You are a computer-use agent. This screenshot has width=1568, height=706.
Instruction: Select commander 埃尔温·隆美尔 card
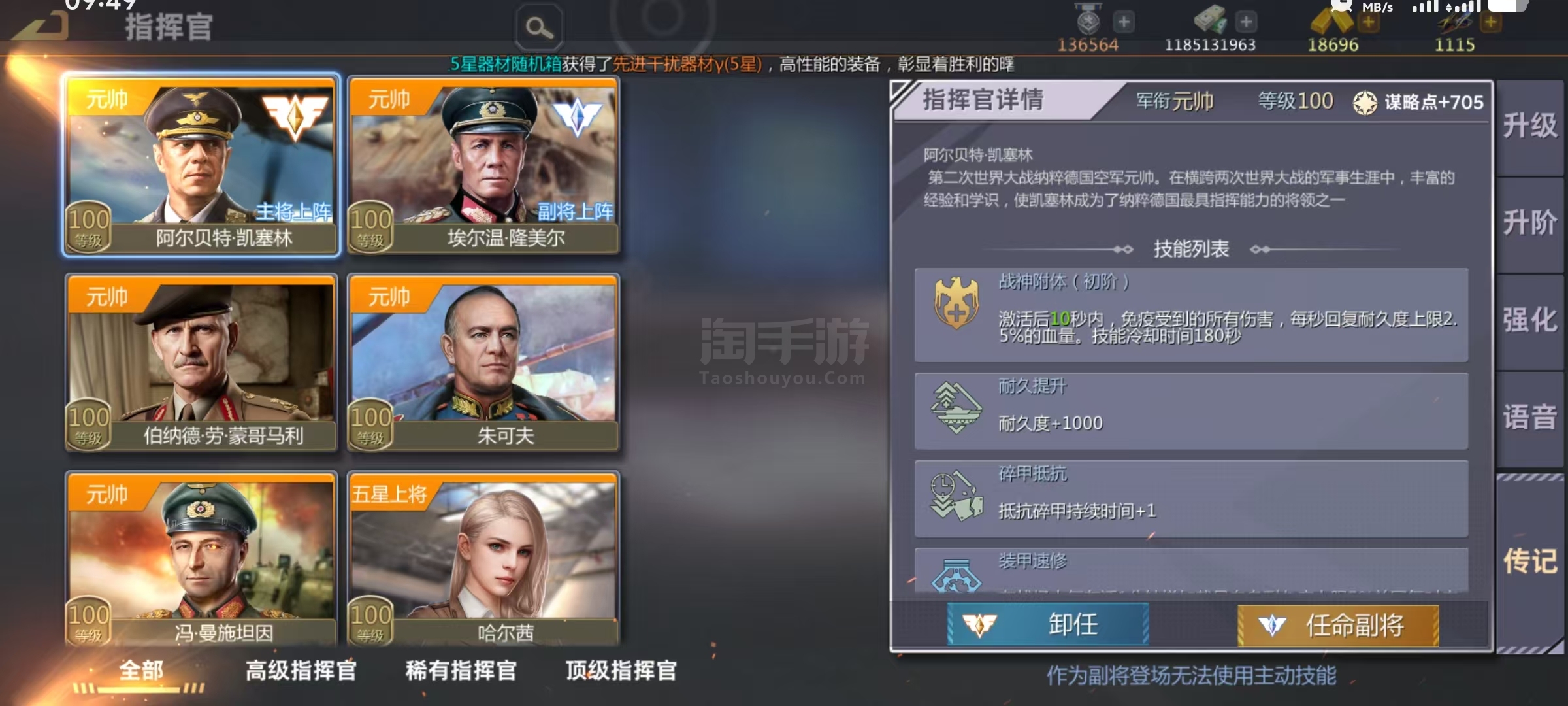pos(483,165)
